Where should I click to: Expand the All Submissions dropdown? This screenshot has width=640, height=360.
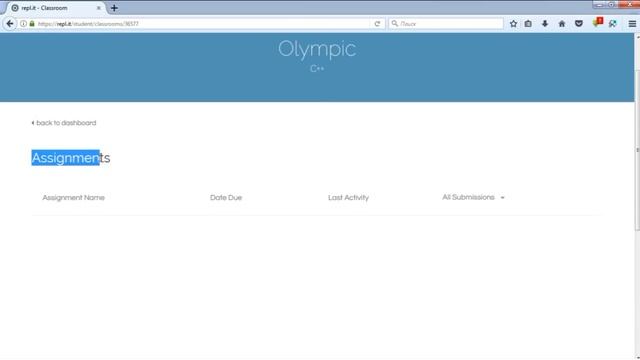coord(473,197)
